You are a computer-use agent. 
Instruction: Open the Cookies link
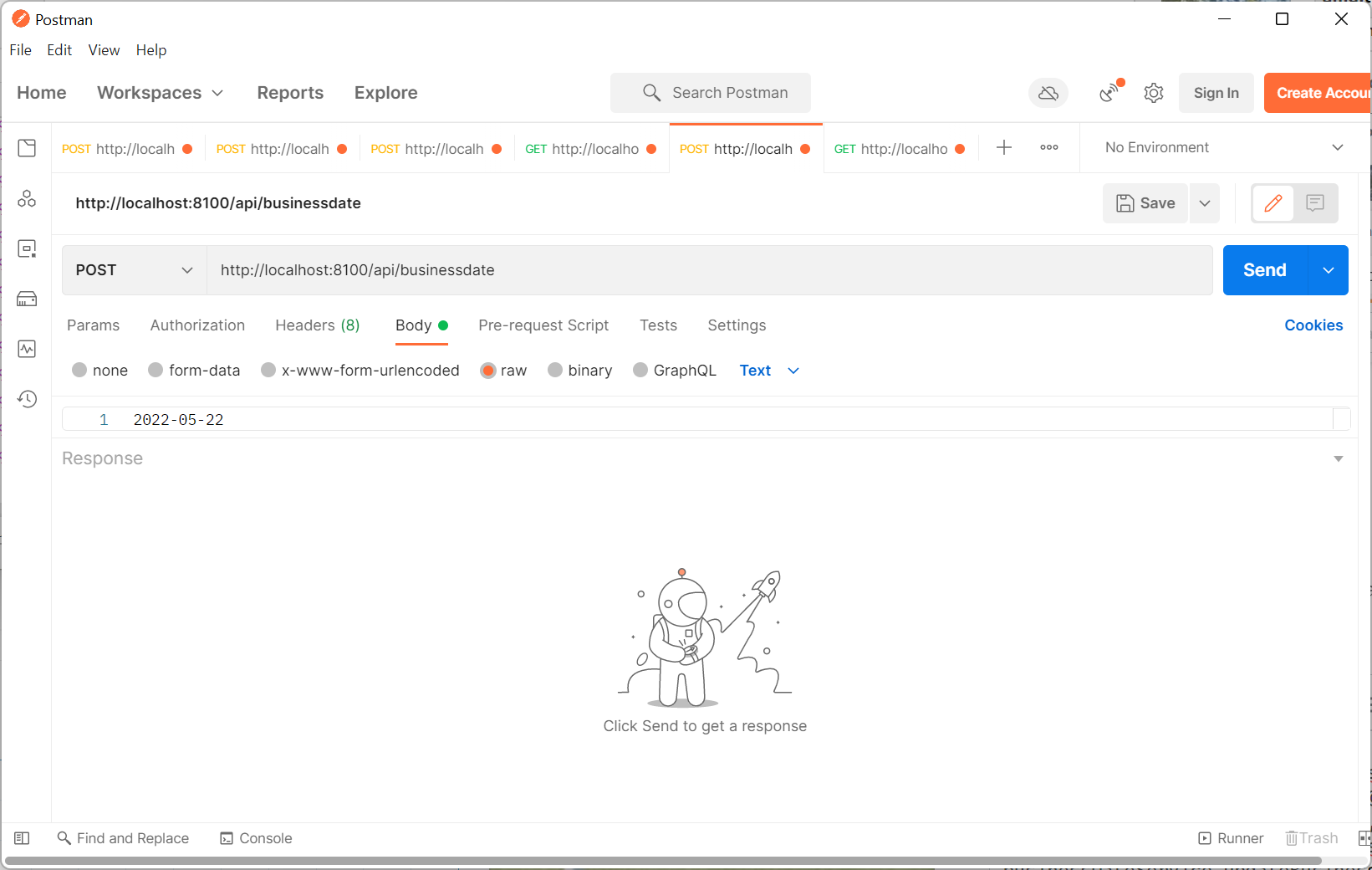click(x=1314, y=325)
